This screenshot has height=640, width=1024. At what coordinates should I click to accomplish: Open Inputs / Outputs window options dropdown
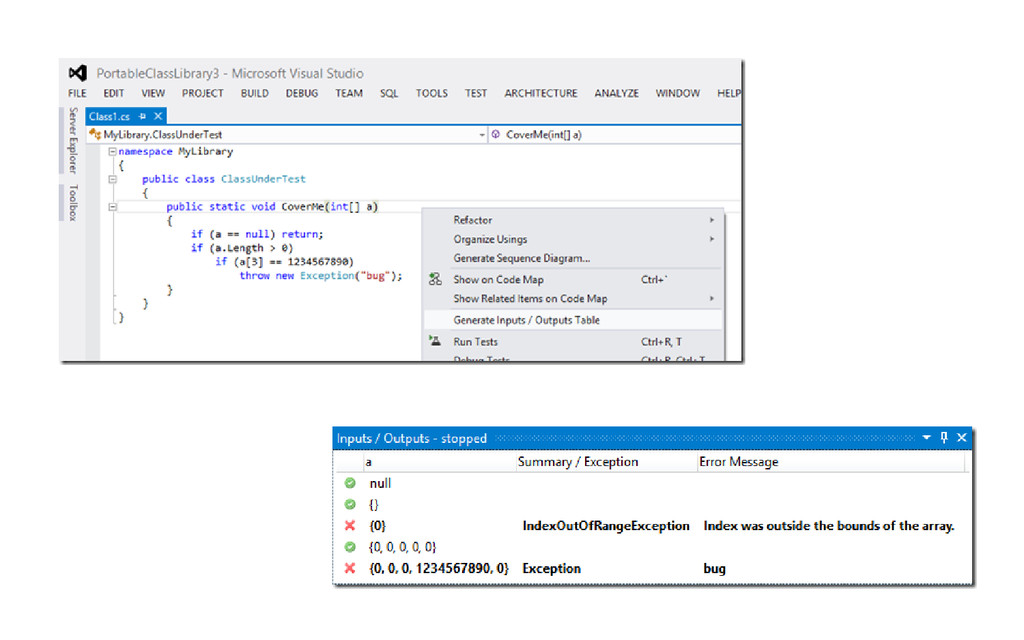(x=926, y=438)
